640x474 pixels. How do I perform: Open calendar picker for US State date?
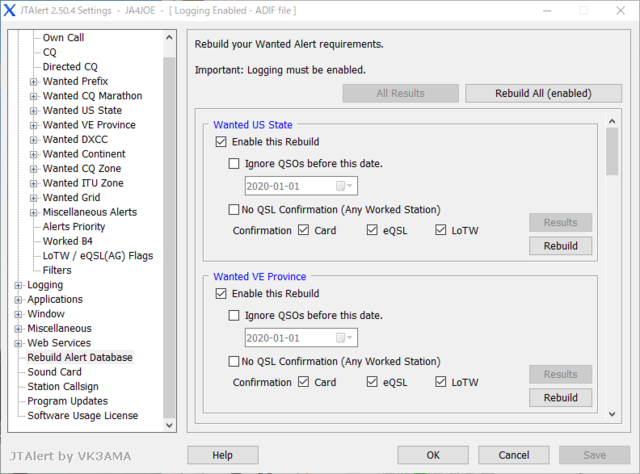(x=344, y=186)
